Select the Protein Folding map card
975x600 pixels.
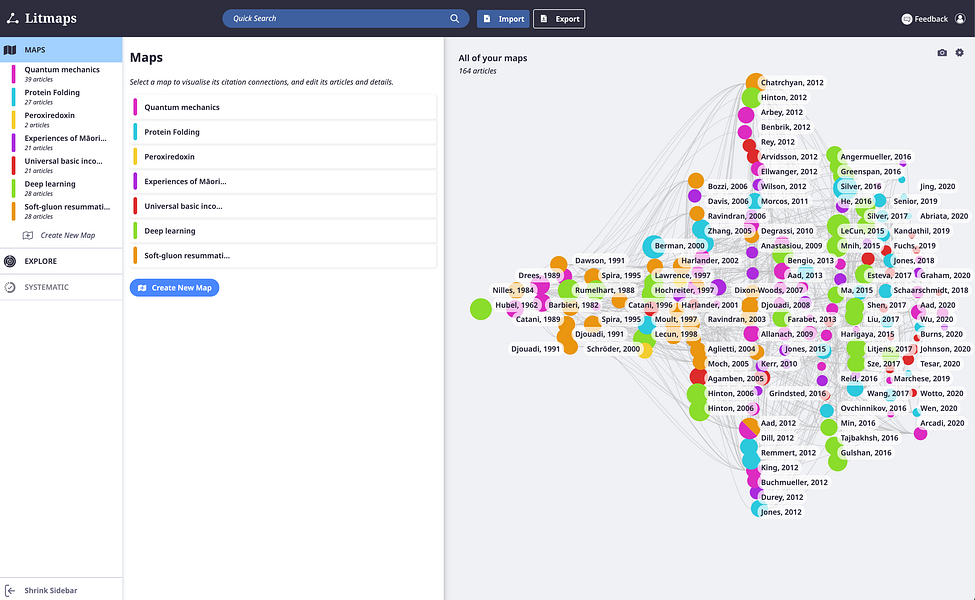coord(283,131)
